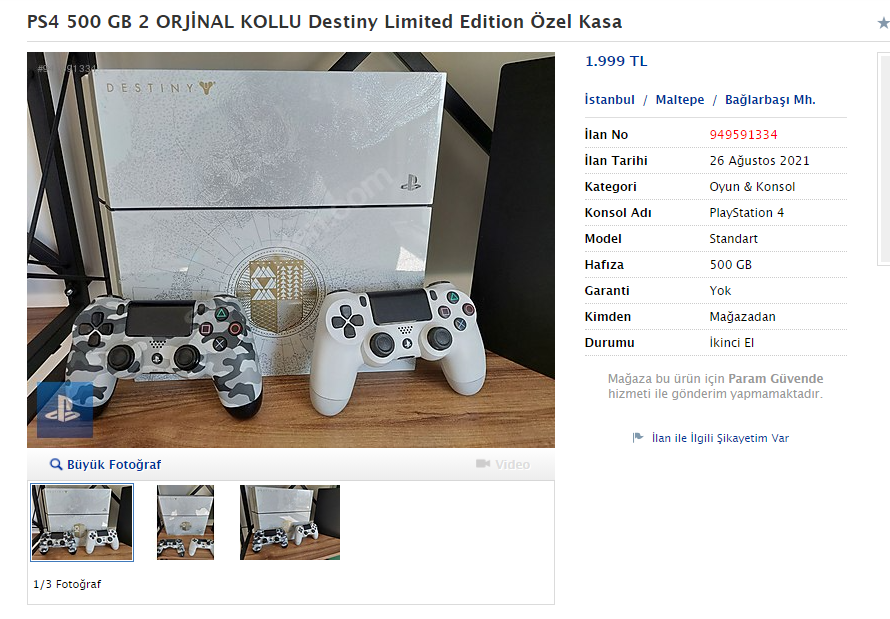The height and width of the screenshot is (619, 890).
Task: Click the 1/3 Fotoğraf counter
Action: [67, 584]
